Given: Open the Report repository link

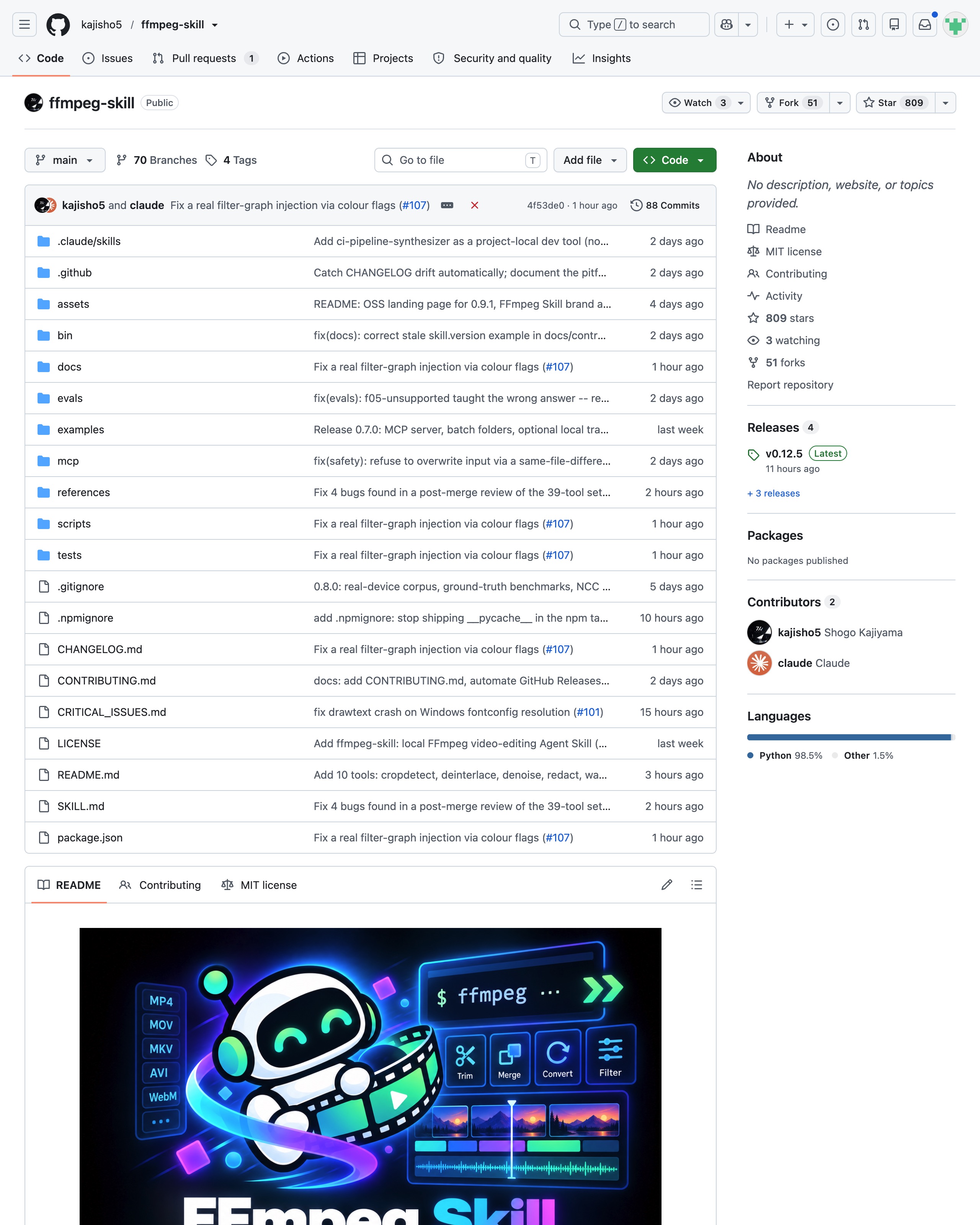Looking at the screenshot, I should click(790, 385).
